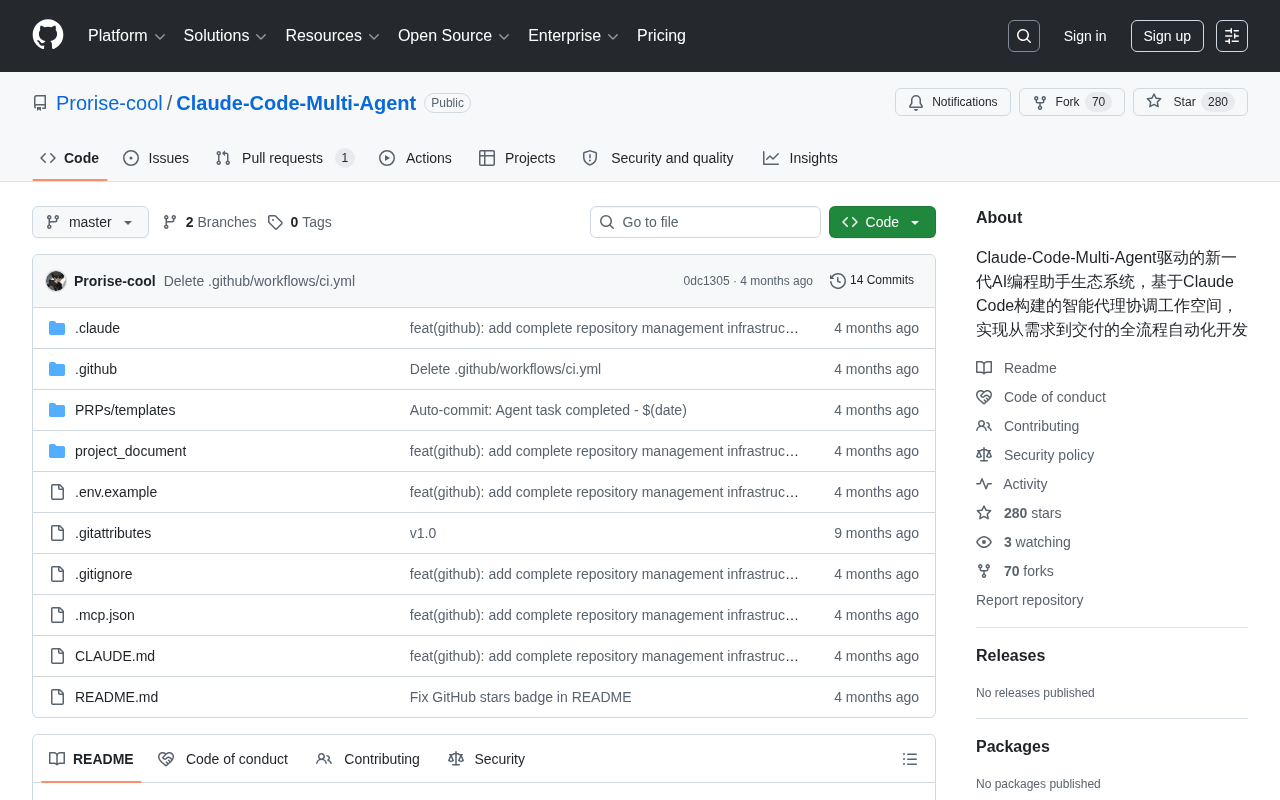The image size is (1280, 800).
Task: View 14 Commits history
Action: [872, 281]
